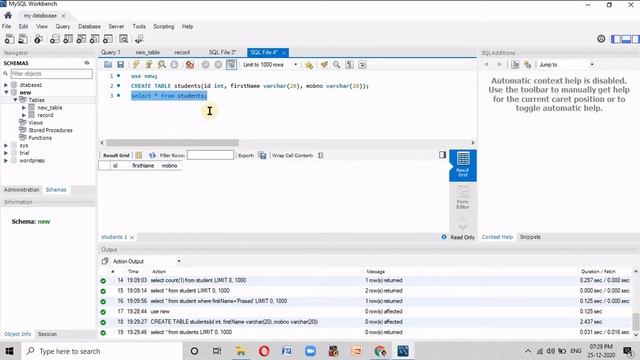
Task: Toggle the bottom output panel visibility
Action: pyautogui.click(x=626, y=39)
